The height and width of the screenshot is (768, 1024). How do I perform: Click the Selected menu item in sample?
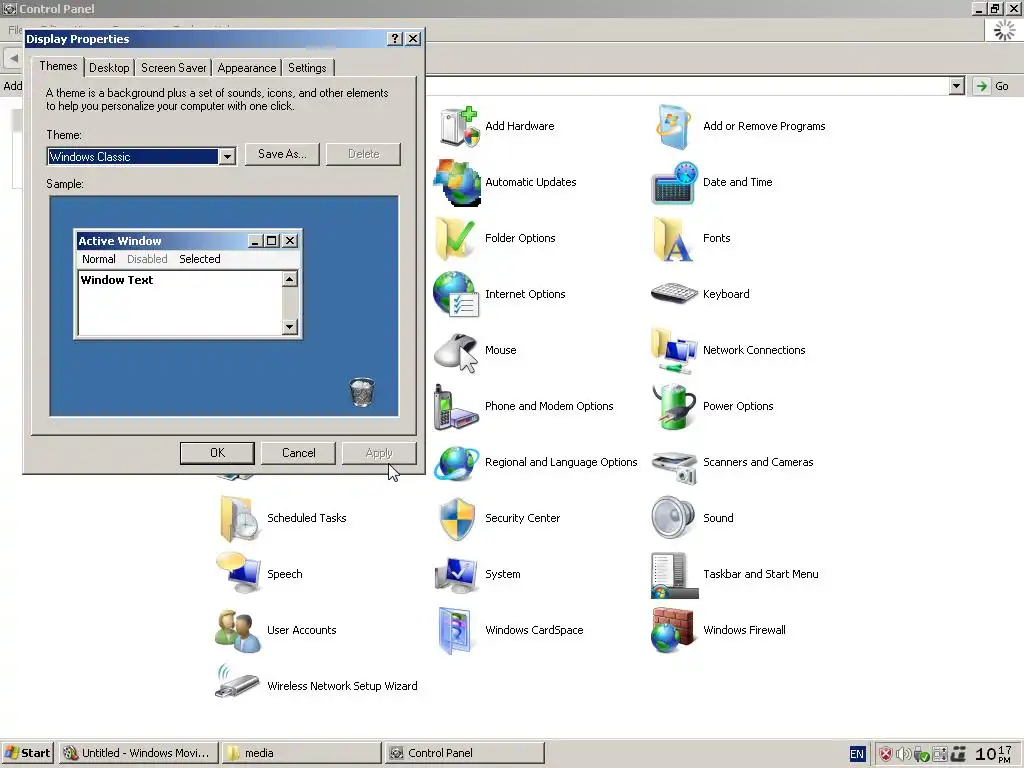click(x=200, y=259)
